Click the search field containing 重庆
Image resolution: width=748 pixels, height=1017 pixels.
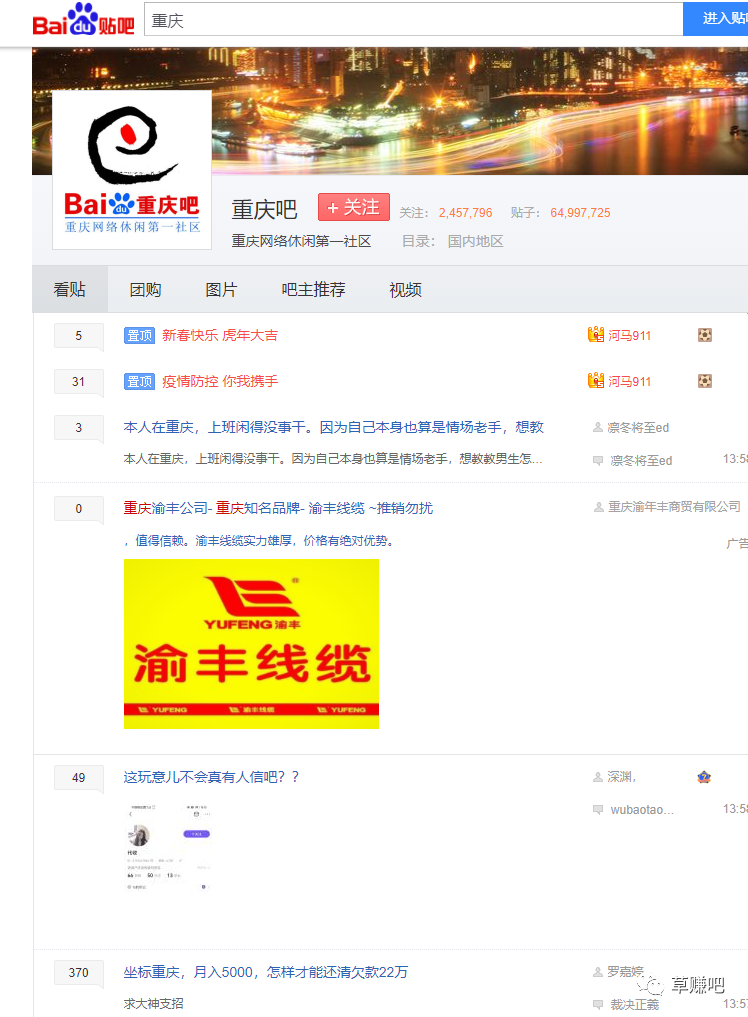pos(412,20)
